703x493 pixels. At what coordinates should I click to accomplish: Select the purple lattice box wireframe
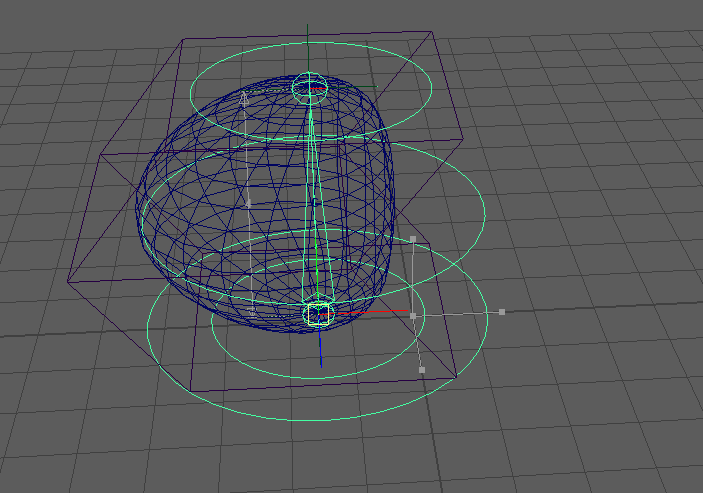click(265, 211)
